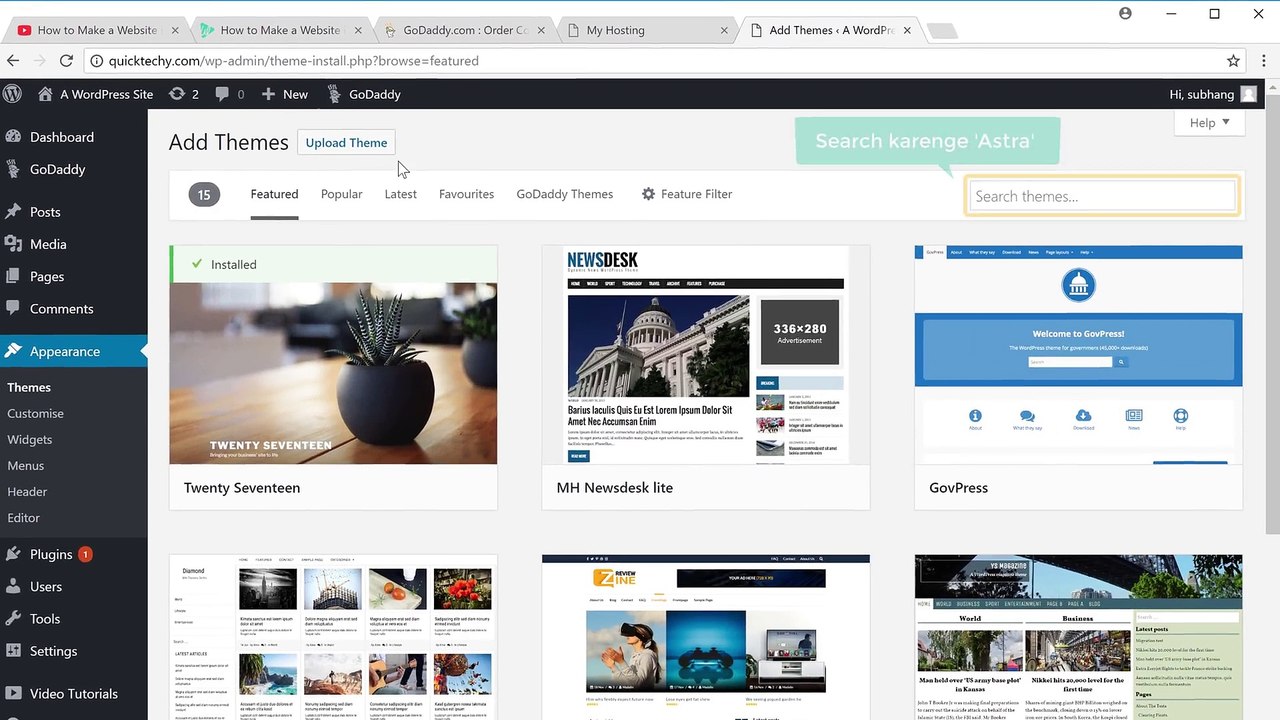Switch to the Popular tab

tap(341, 194)
